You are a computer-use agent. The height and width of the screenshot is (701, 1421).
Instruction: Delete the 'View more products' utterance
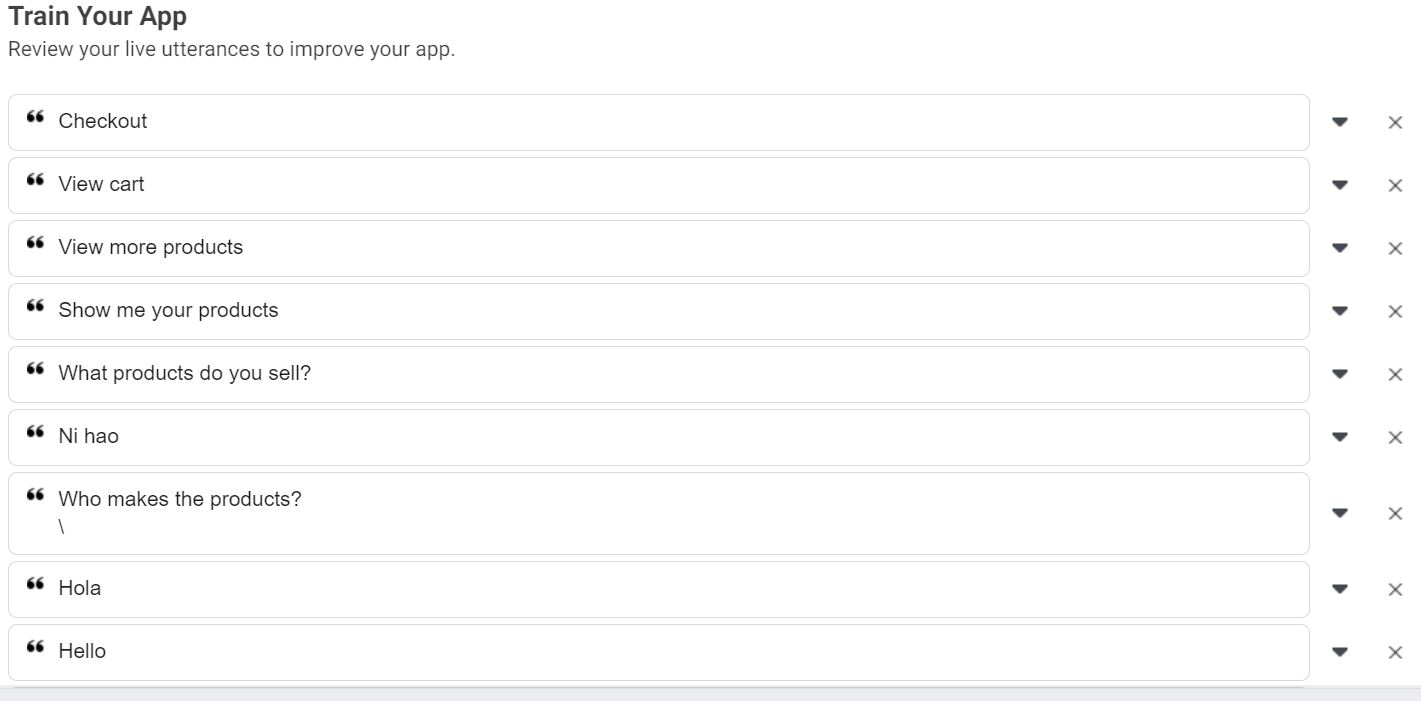(x=1395, y=249)
